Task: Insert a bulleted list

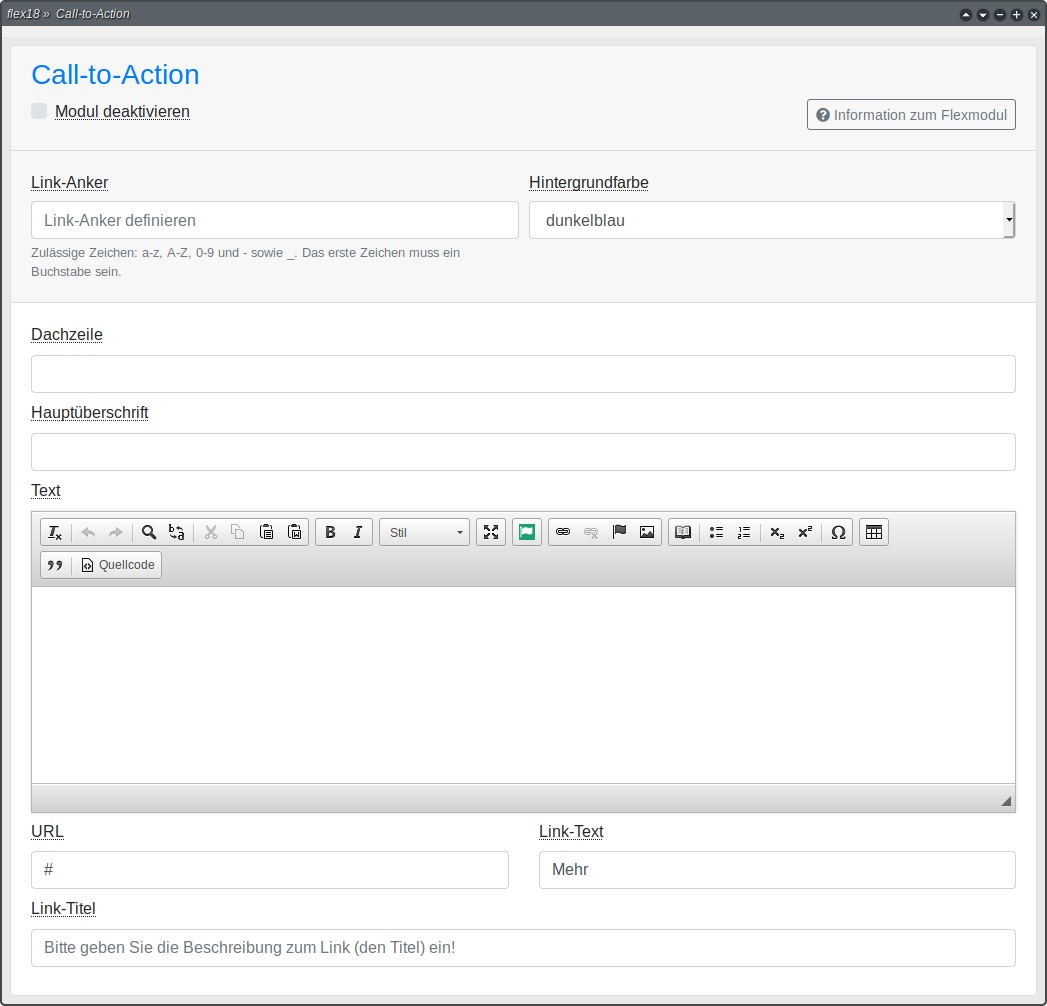Action: [x=716, y=533]
